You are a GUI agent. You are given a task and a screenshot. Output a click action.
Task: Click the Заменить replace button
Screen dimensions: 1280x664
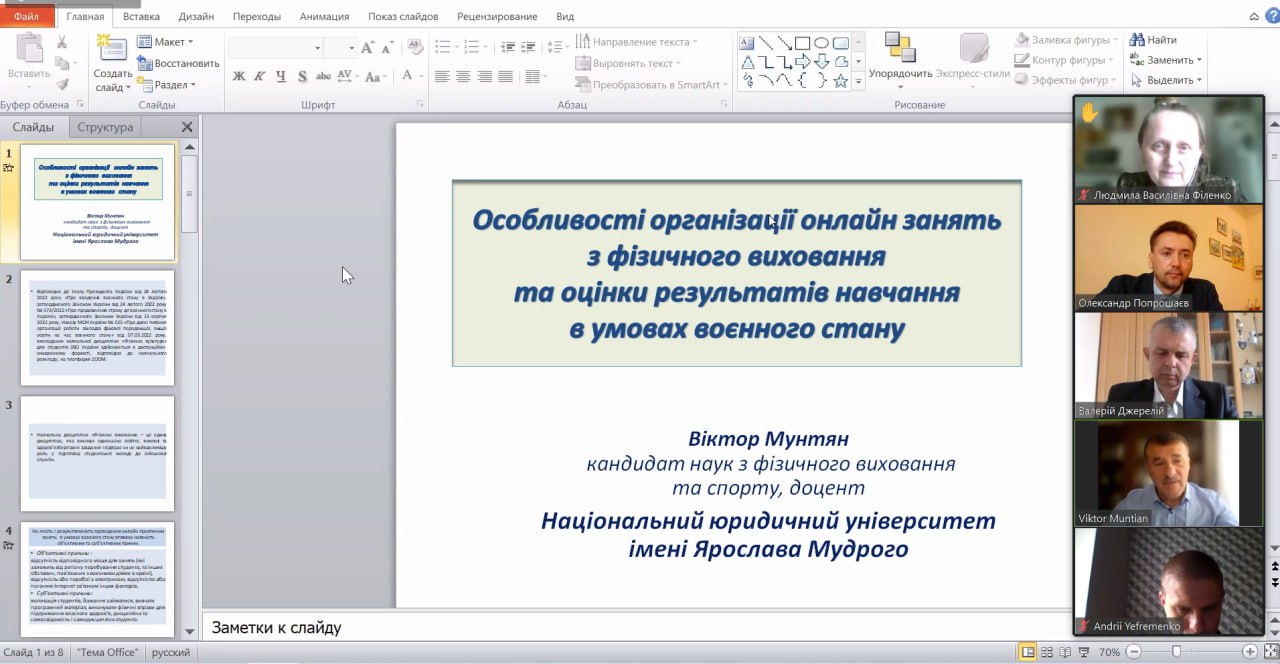[x=1166, y=60]
